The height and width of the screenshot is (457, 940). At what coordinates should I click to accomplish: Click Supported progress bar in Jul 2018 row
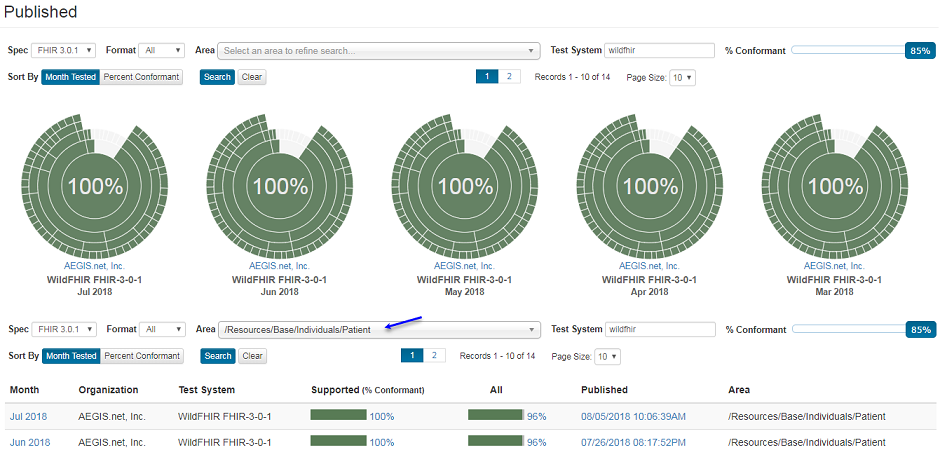tap(338, 415)
